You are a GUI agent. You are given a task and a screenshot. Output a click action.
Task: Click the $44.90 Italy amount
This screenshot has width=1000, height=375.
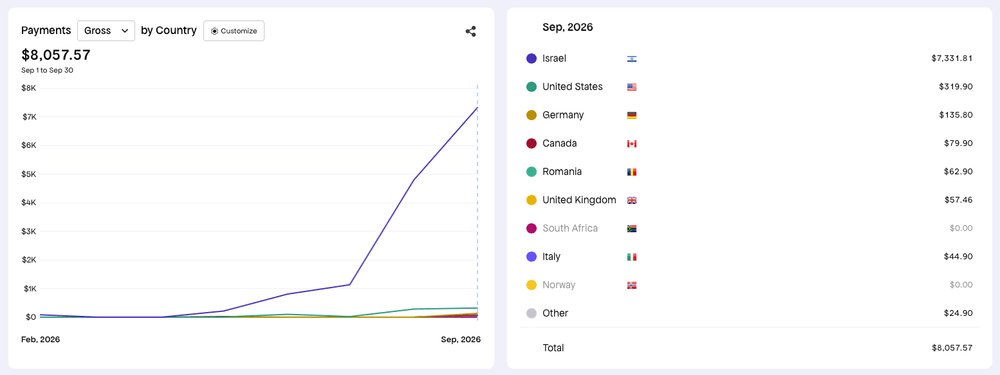click(x=958, y=256)
